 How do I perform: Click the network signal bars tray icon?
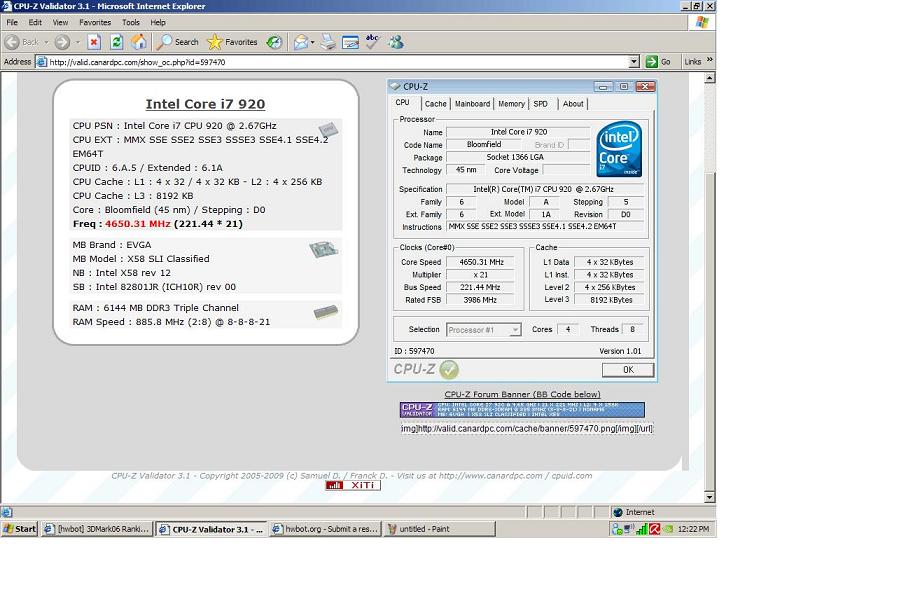coord(642,529)
